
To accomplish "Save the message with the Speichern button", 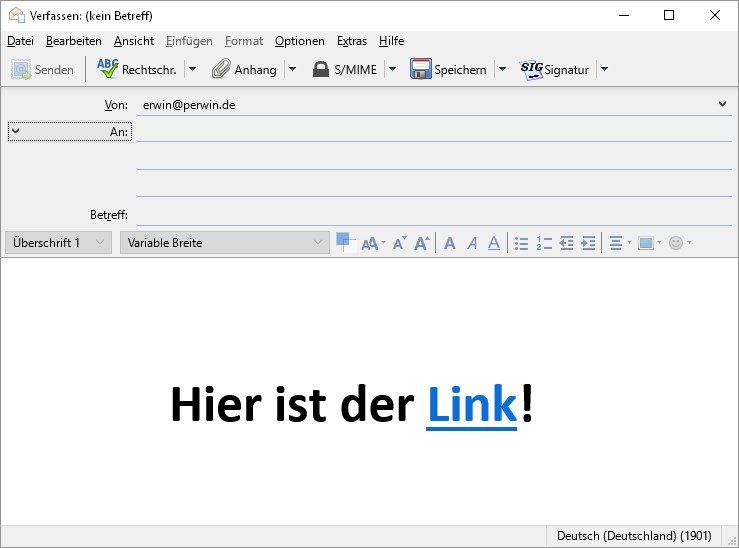I will (448, 70).
